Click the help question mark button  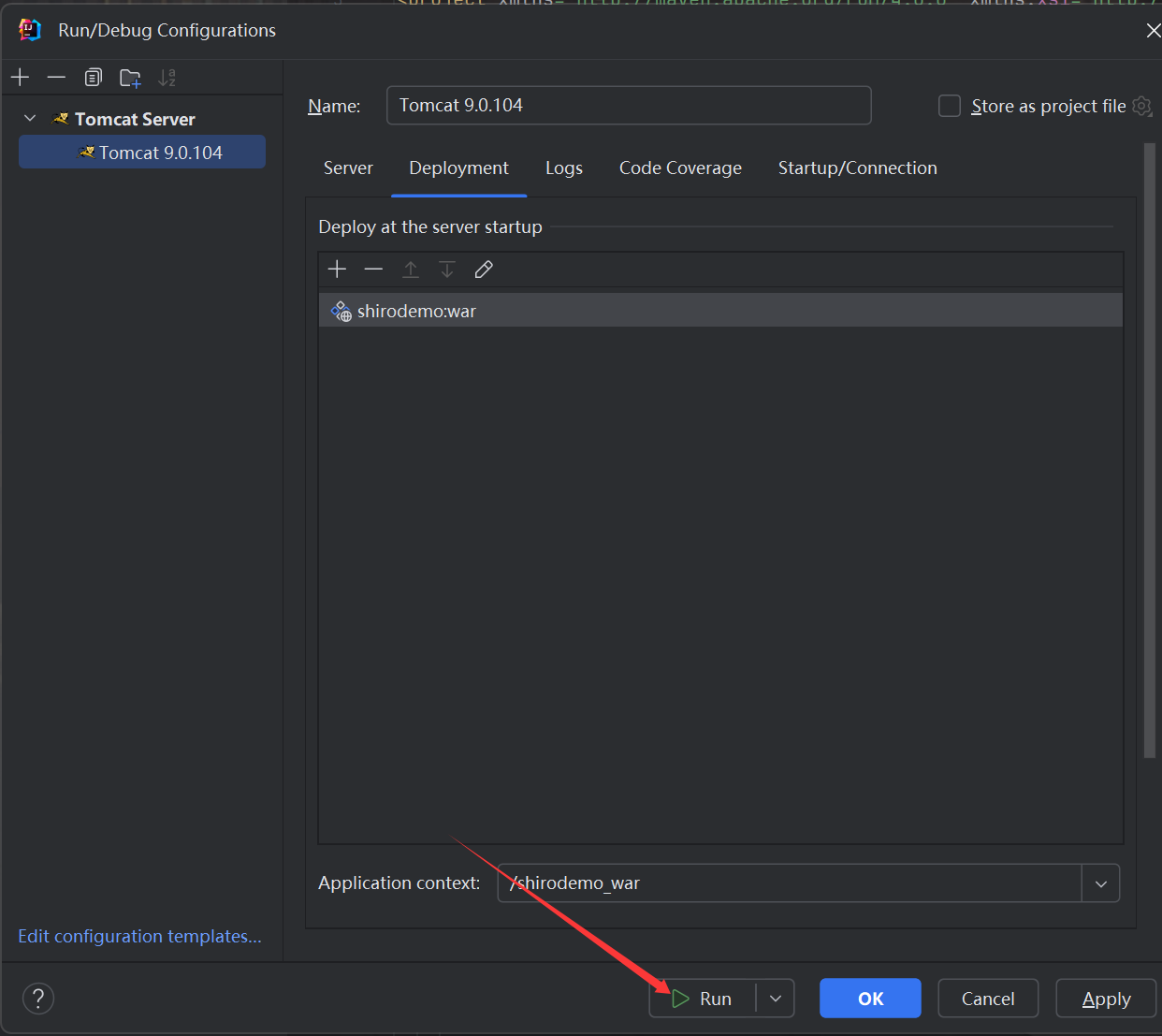point(38,999)
